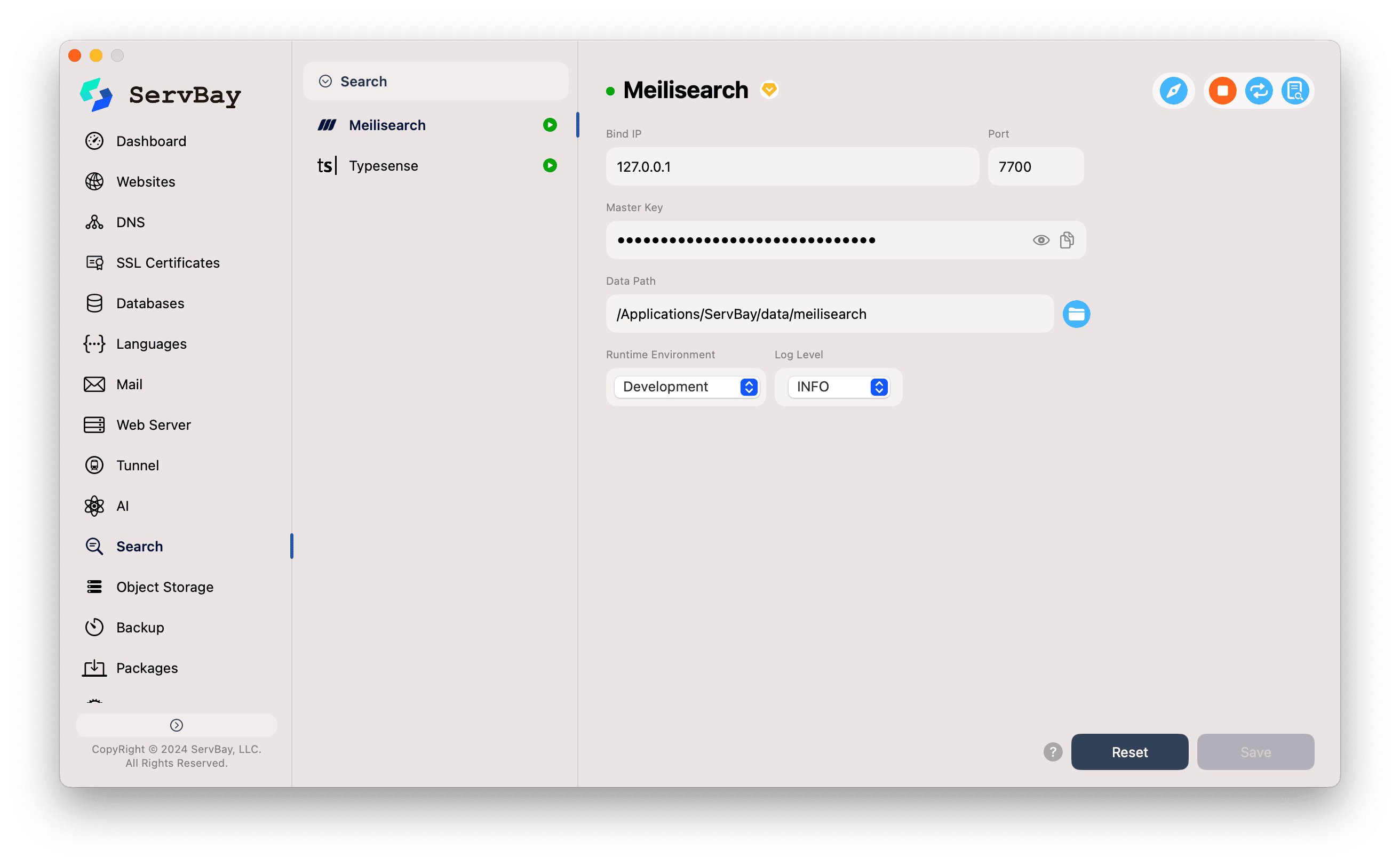1400x866 pixels.
Task: Click the Master Key password field
Action: (x=846, y=240)
